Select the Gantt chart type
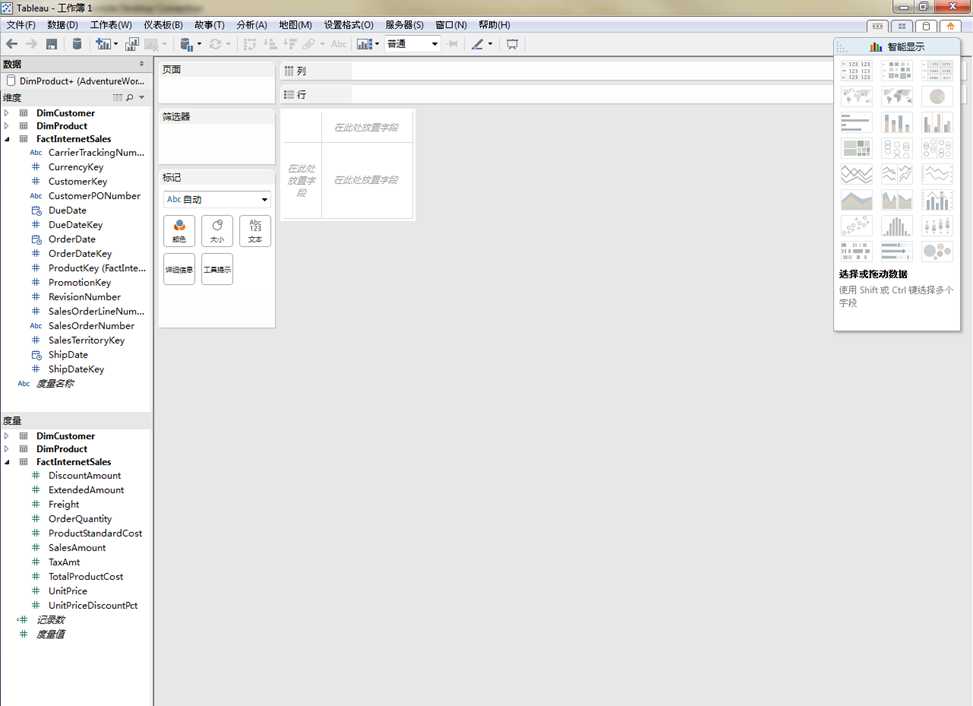This screenshot has height=706, width=973. [x=856, y=251]
